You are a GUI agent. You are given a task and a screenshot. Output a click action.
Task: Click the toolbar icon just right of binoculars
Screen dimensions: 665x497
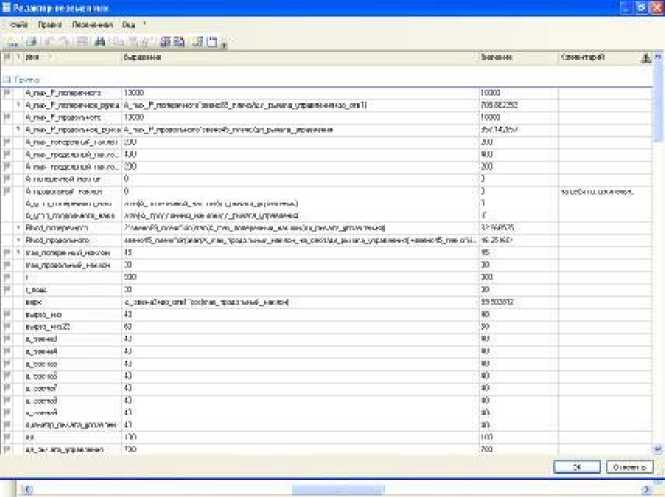[x=120, y=42]
